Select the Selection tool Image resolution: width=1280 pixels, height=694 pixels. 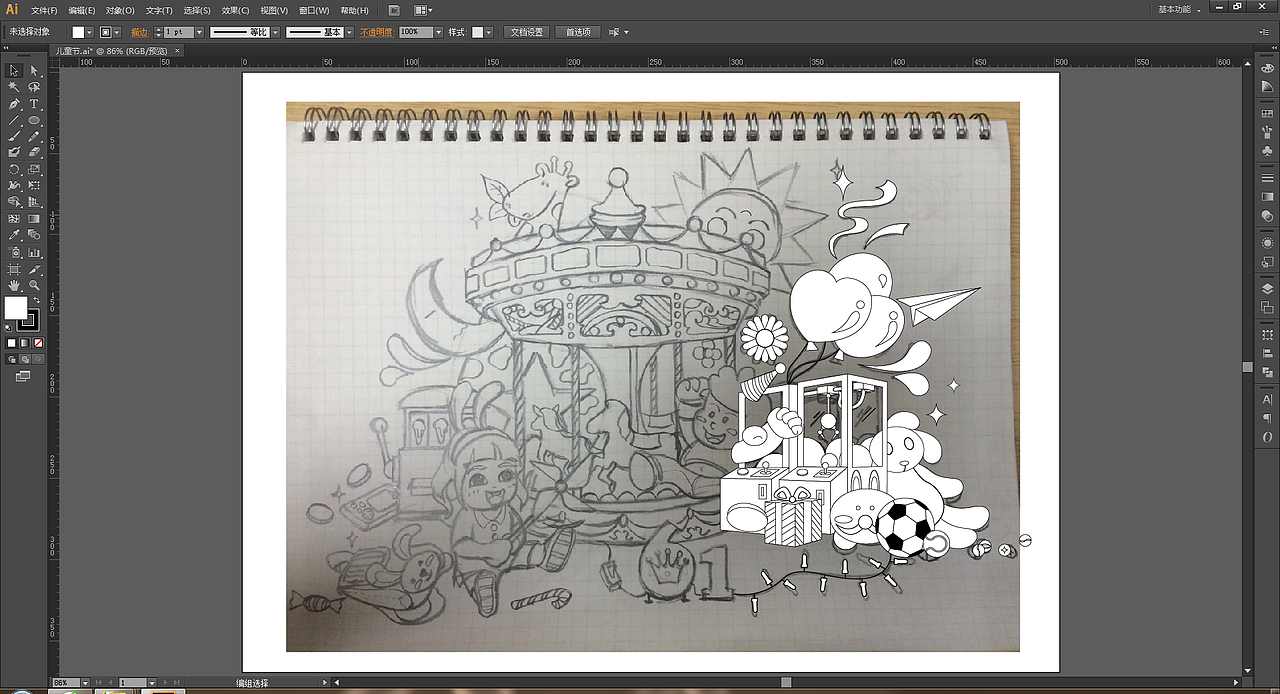pos(14,70)
